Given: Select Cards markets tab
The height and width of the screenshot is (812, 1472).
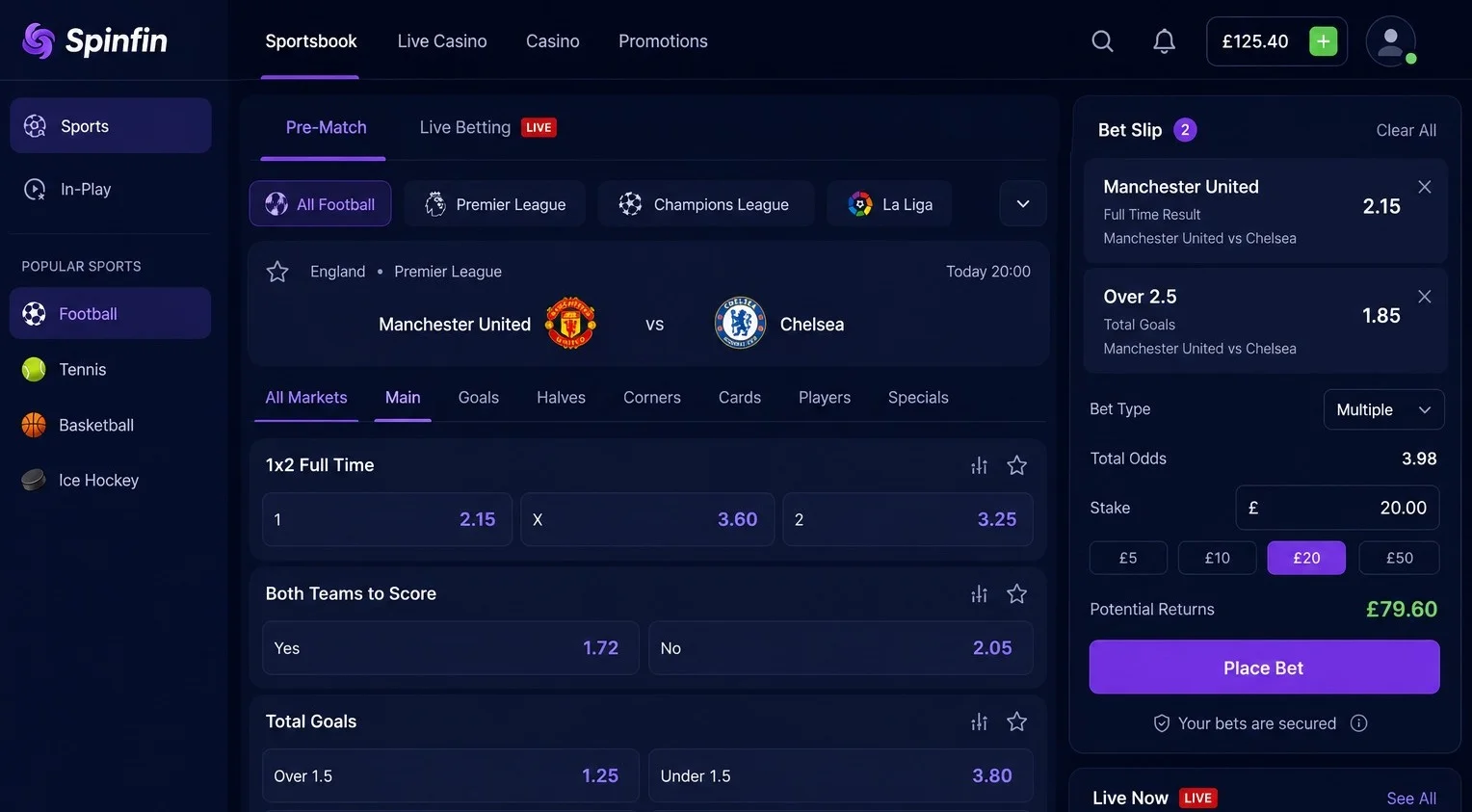Looking at the screenshot, I should (740, 398).
